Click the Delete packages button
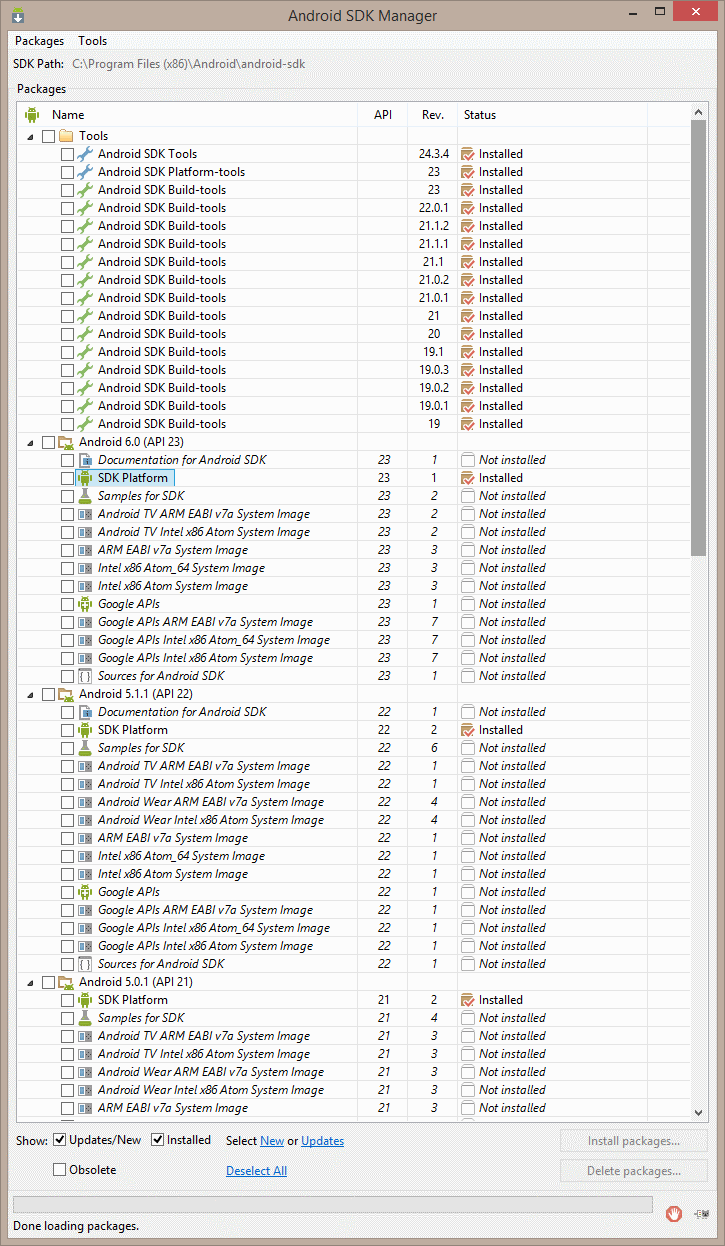Screen dimensions: 725x1246 634,1171
